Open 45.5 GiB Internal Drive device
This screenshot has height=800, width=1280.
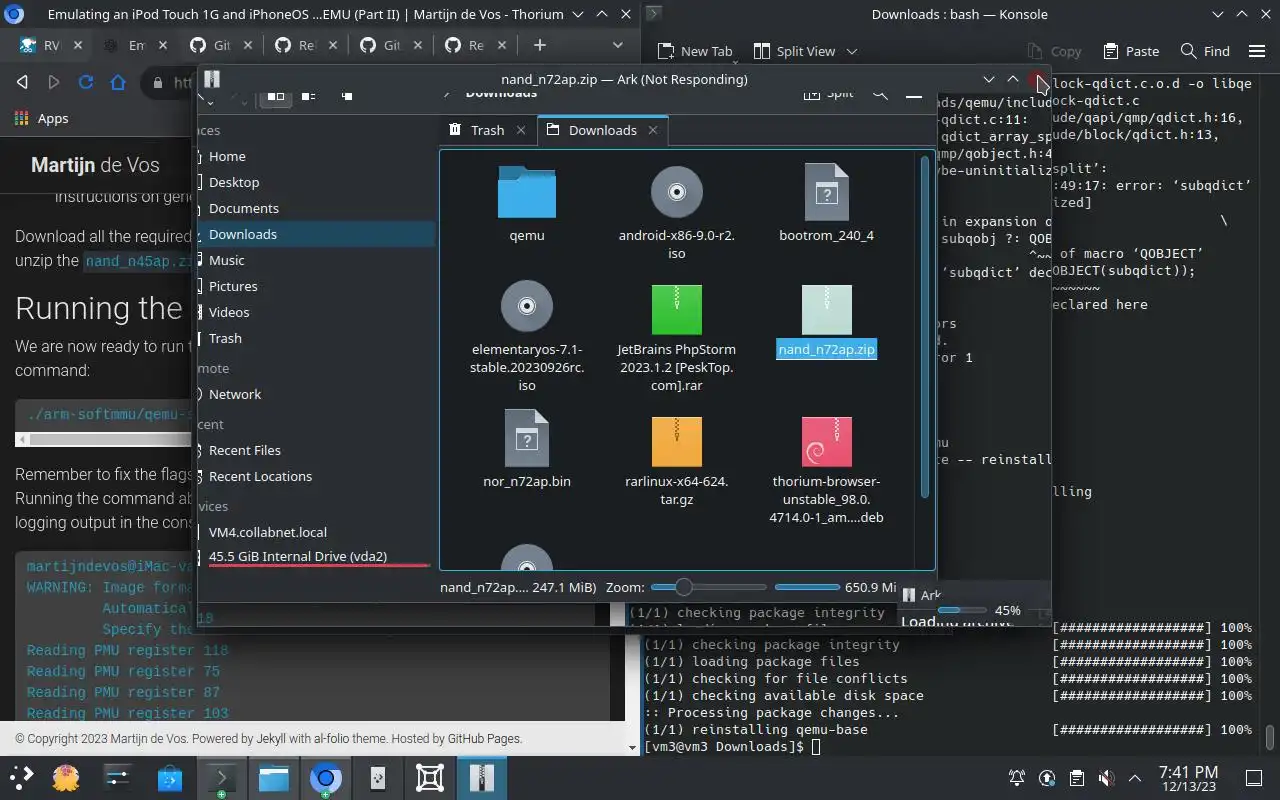coord(315,556)
